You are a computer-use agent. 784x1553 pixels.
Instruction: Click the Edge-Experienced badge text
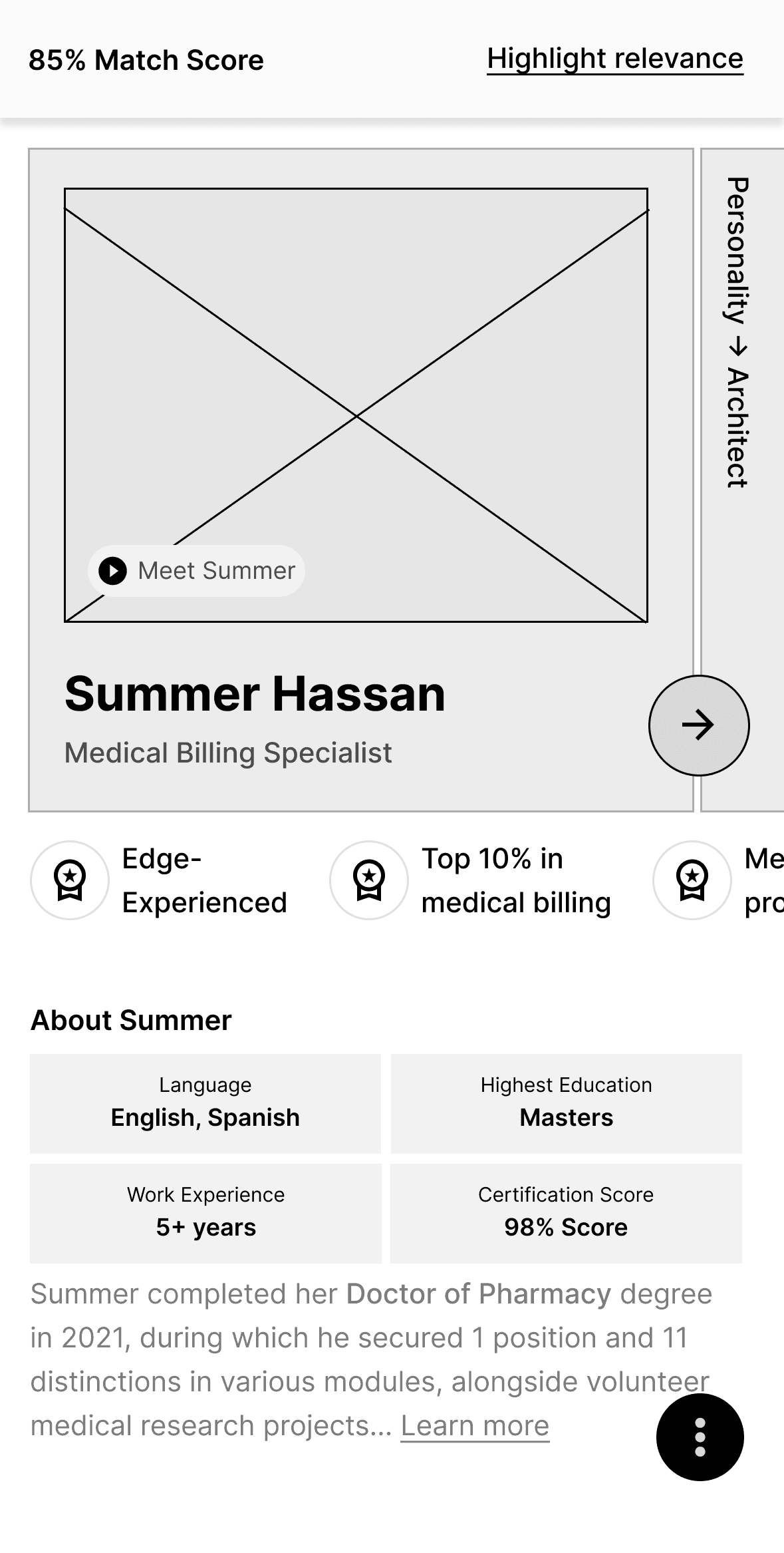pyautogui.click(x=204, y=880)
